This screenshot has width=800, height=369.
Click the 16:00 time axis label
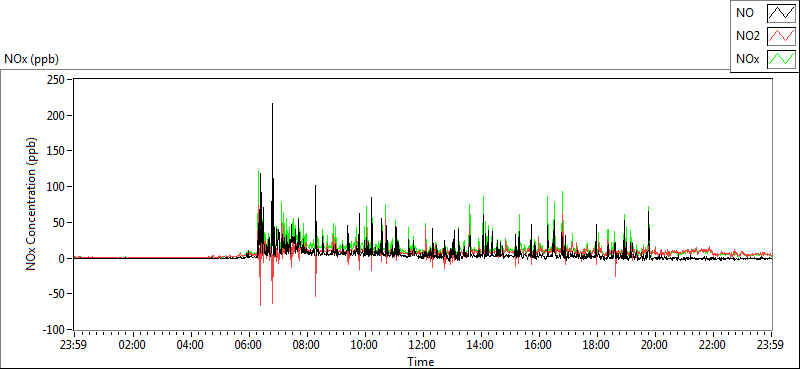click(x=539, y=345)
